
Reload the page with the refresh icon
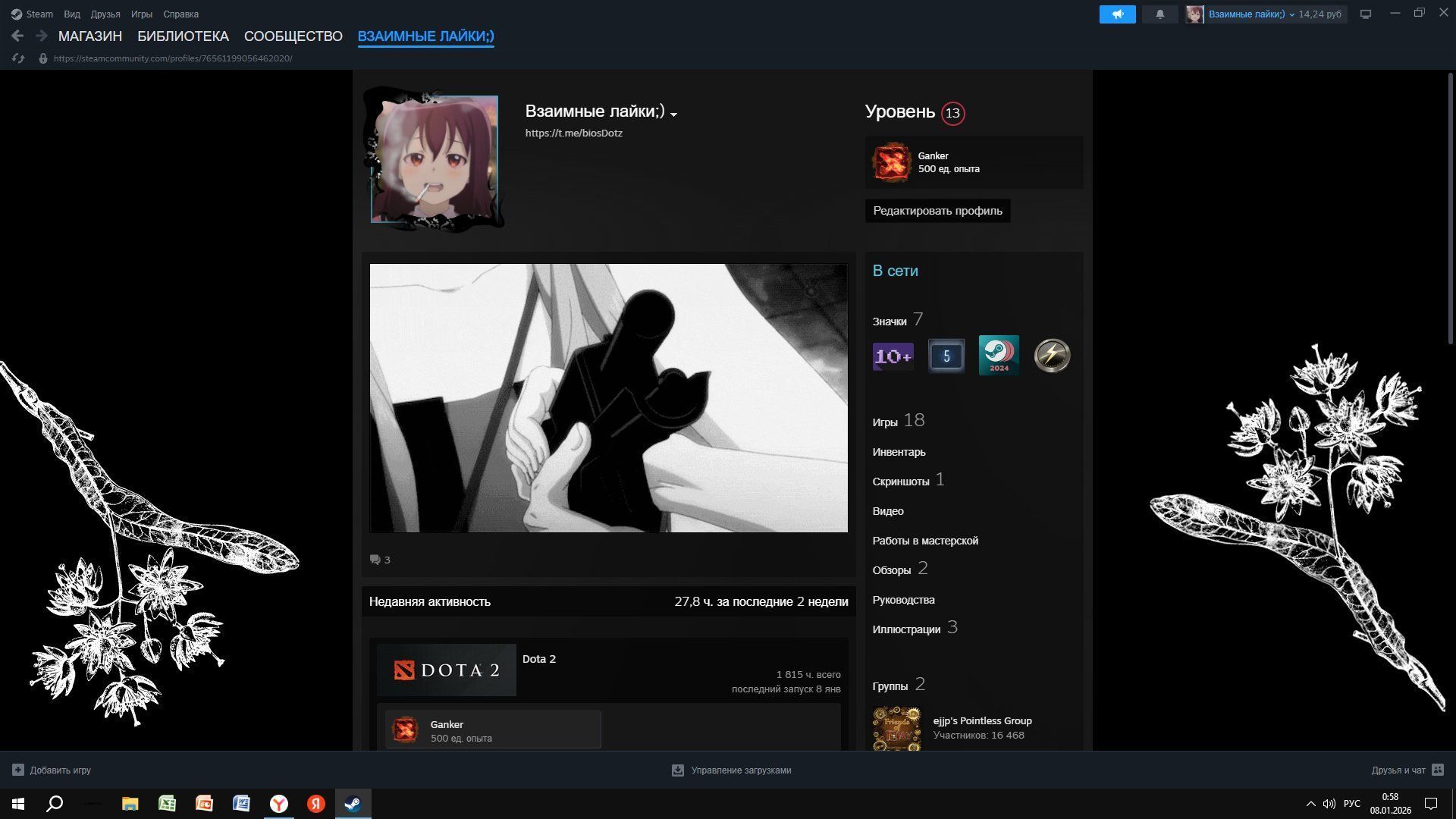click(x=19, y=58)
